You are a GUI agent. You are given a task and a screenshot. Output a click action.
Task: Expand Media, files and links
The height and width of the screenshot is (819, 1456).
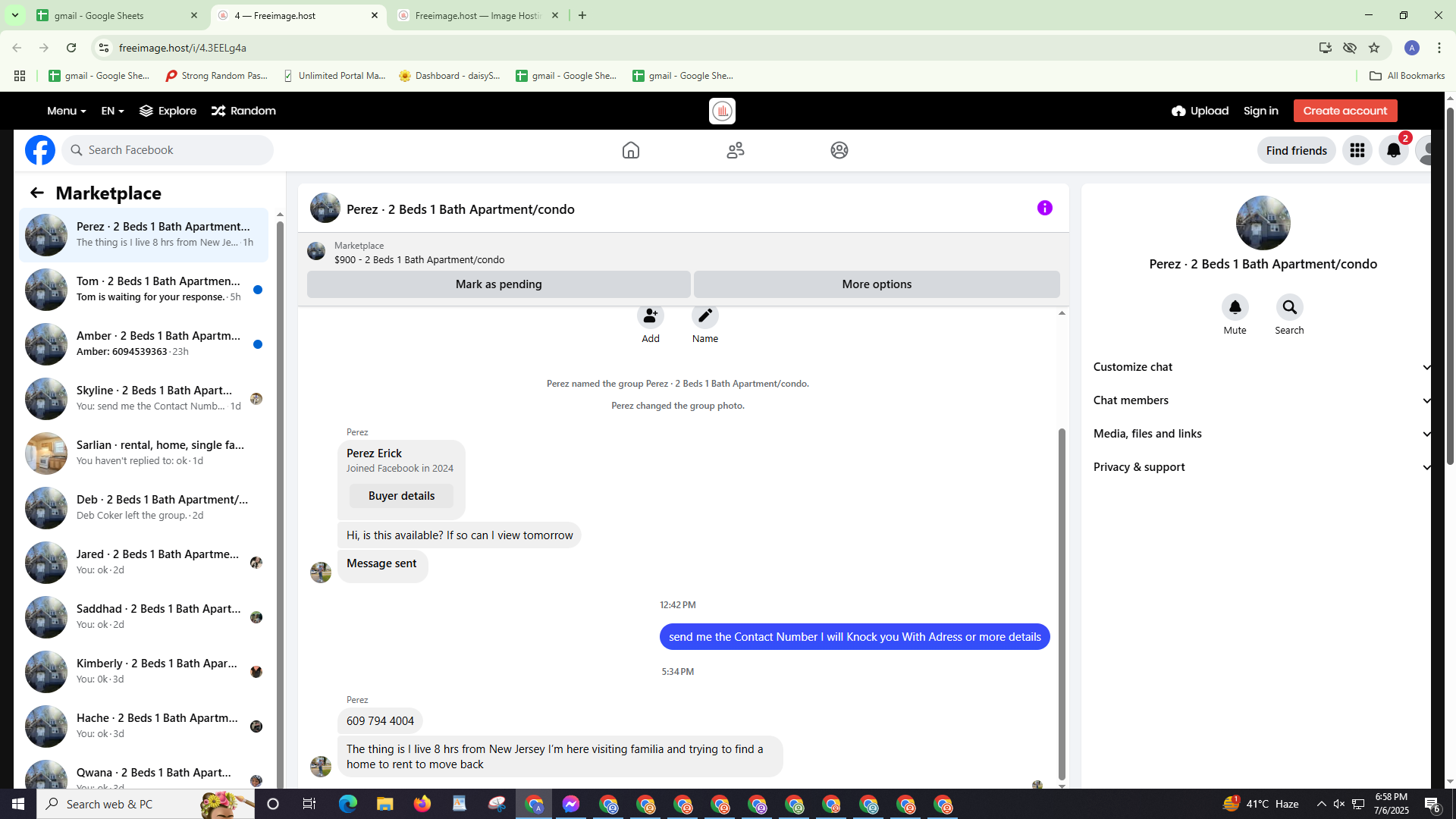(1262, 434)
